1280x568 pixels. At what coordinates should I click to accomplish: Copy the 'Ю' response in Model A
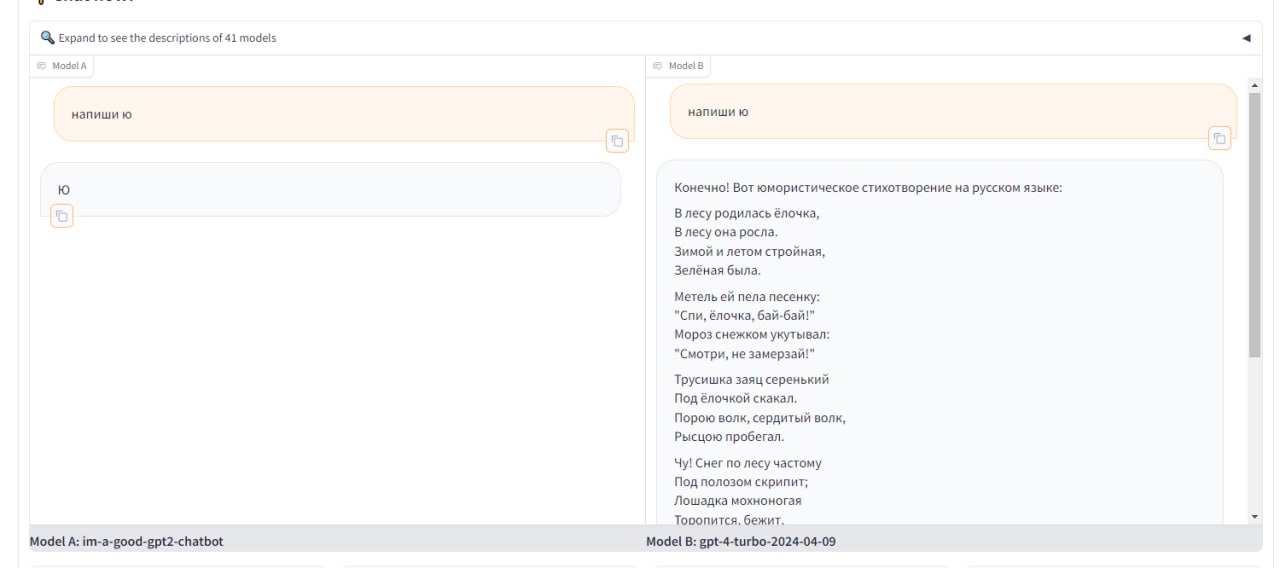(x=62, y=216)
